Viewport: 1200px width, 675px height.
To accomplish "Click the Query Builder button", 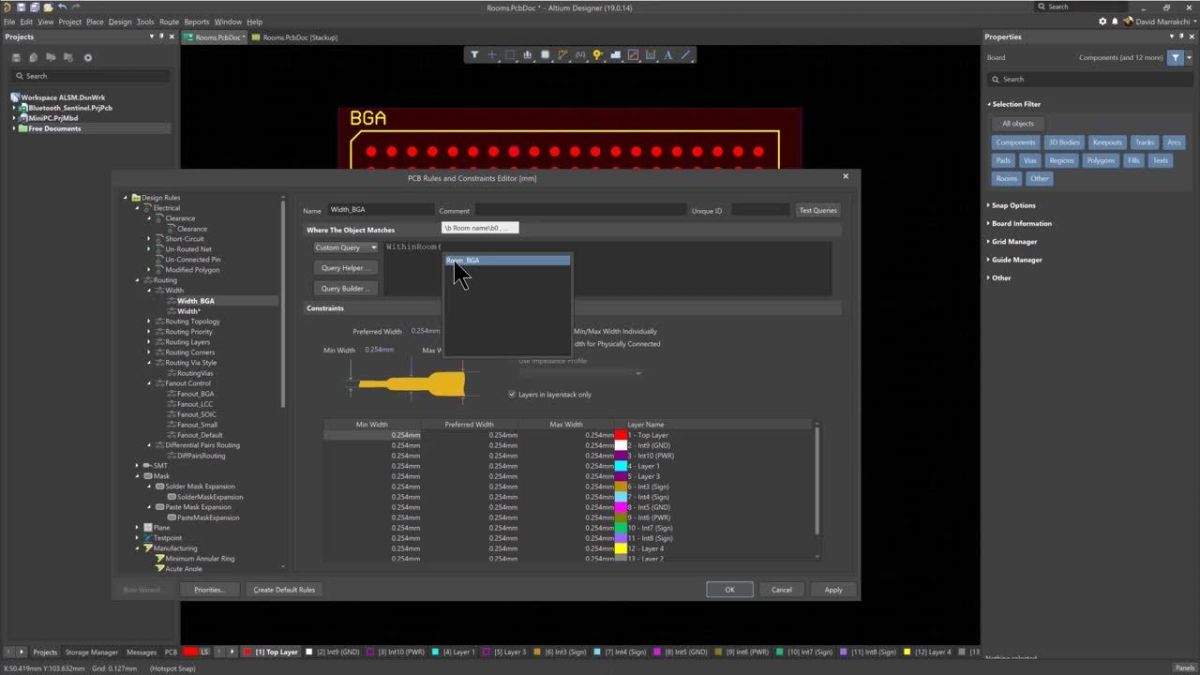I will (345, 288).
